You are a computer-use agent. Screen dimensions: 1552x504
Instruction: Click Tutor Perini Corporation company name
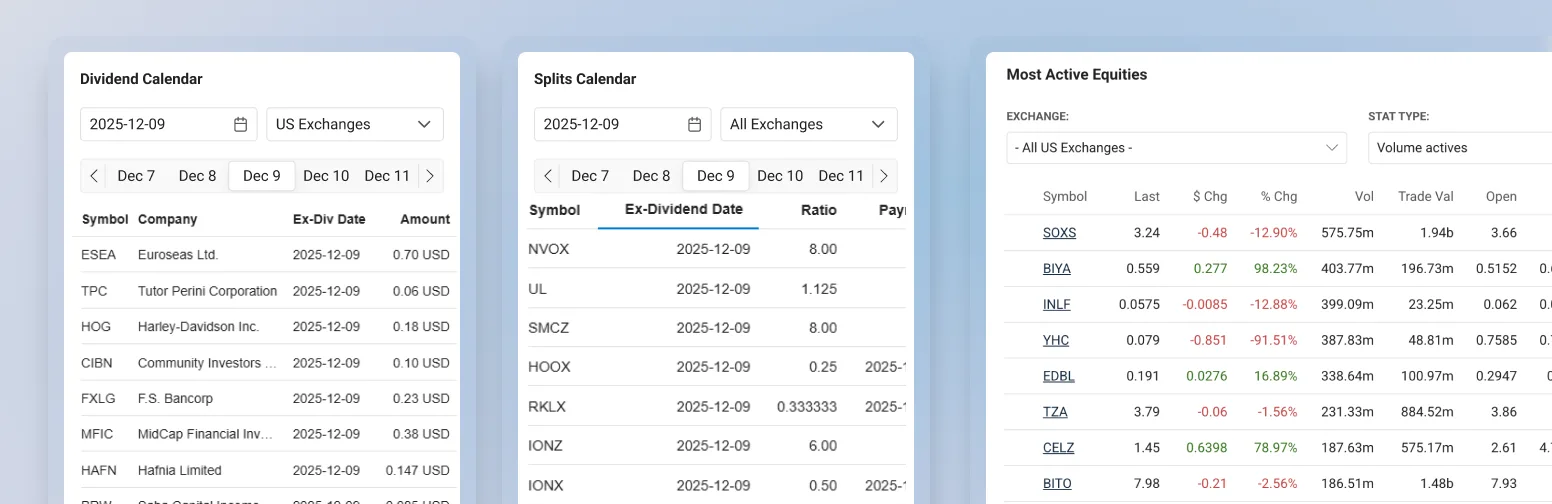point(207,291)
